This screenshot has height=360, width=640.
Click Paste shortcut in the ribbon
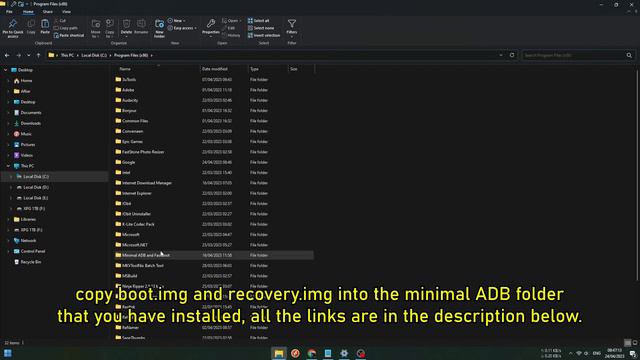pos(69,36)
